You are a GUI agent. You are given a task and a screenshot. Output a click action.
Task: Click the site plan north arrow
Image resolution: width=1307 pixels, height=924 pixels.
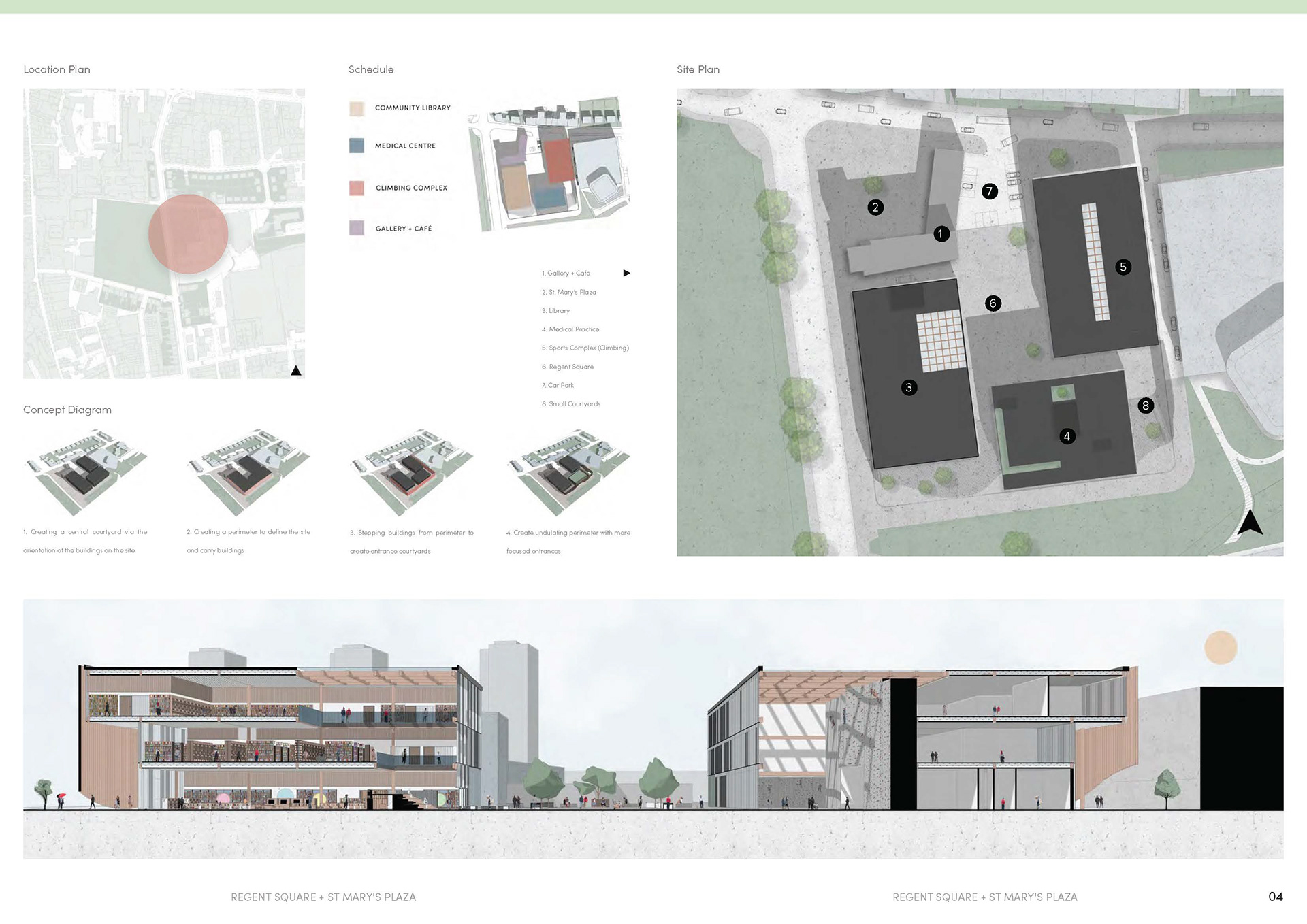(x=1250, y=523)
